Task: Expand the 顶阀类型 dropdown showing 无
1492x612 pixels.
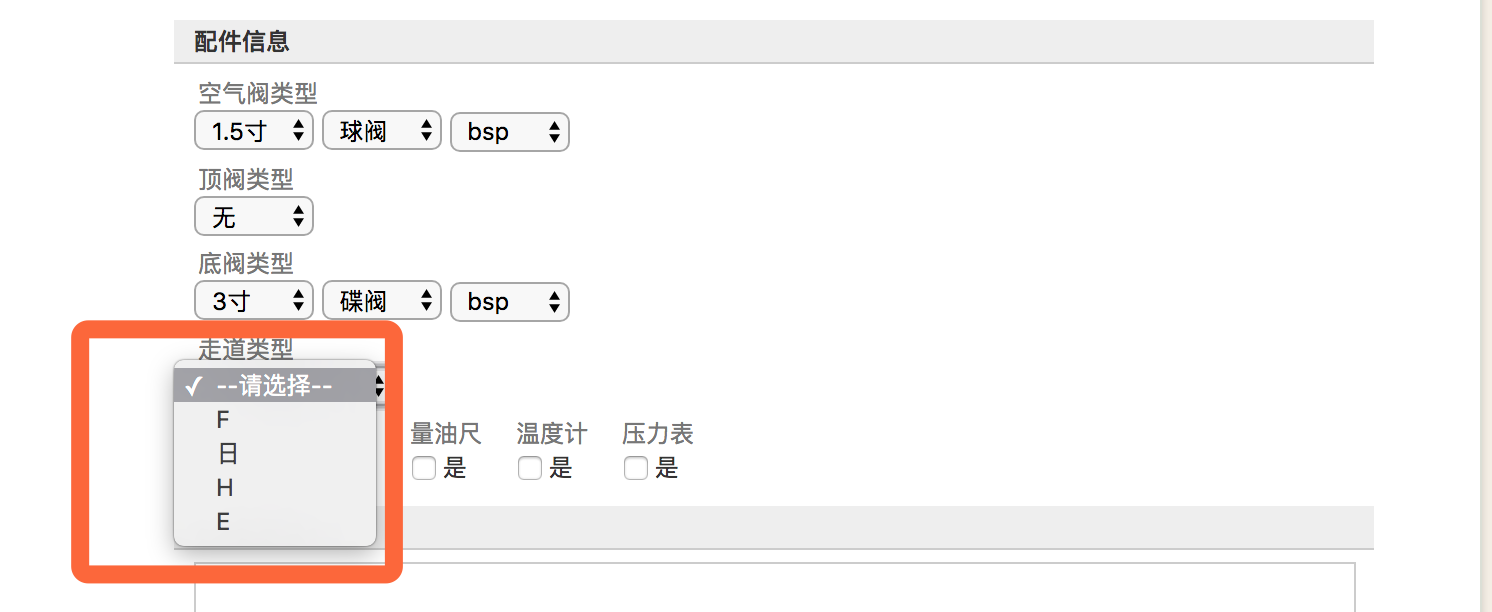Action: (x=254, y=216)
